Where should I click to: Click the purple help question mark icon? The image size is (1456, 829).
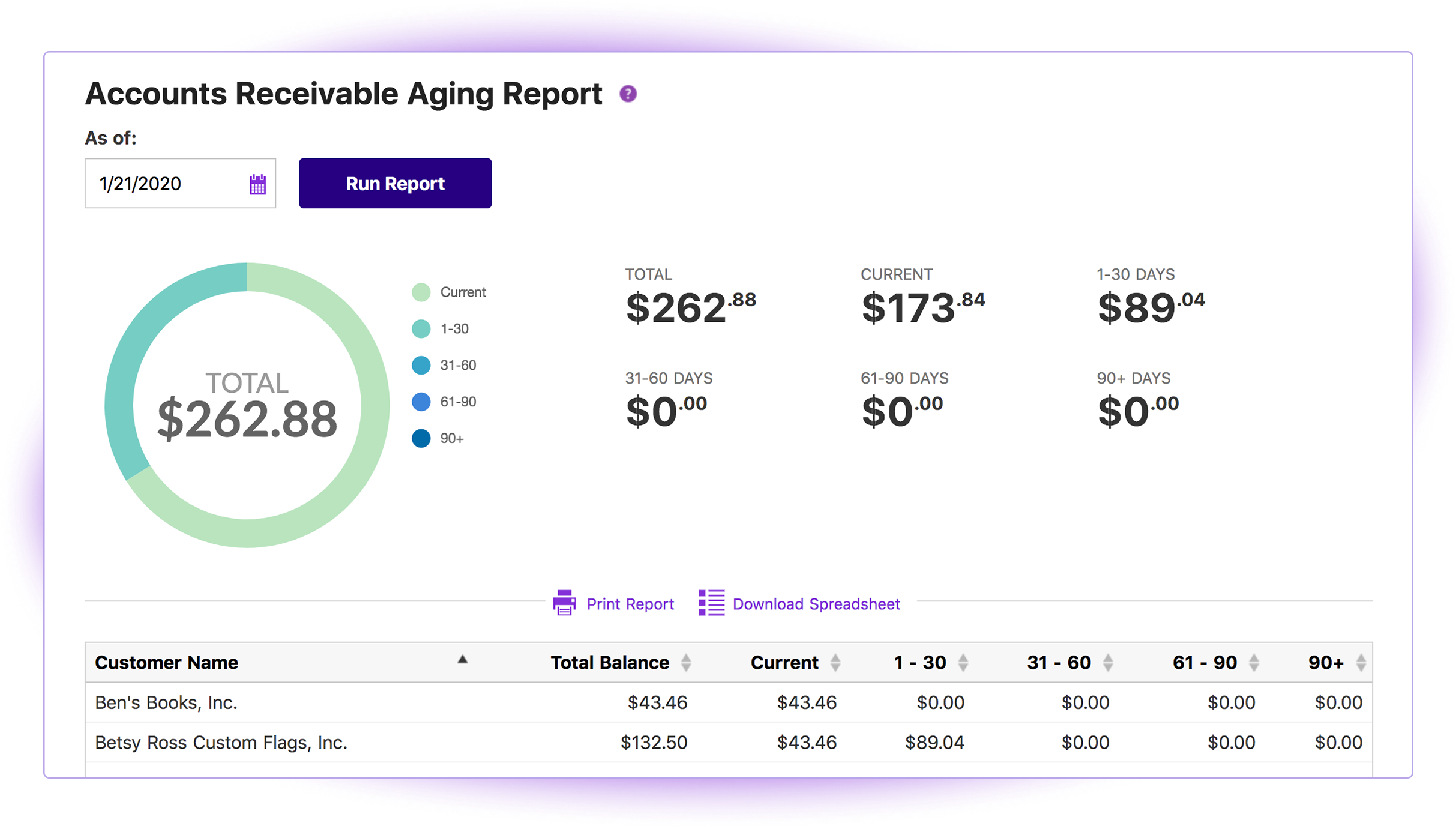coord(628,94)
